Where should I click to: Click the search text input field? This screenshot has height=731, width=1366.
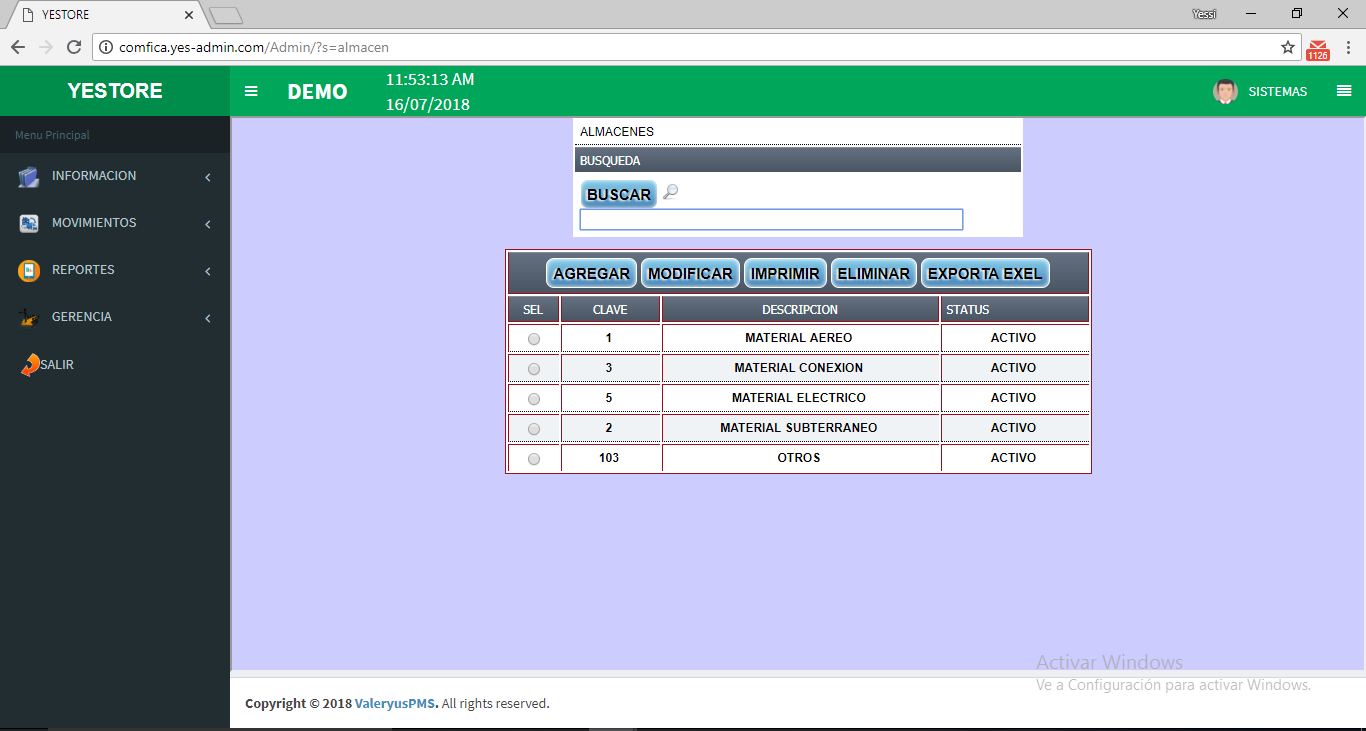coord(771,220)
